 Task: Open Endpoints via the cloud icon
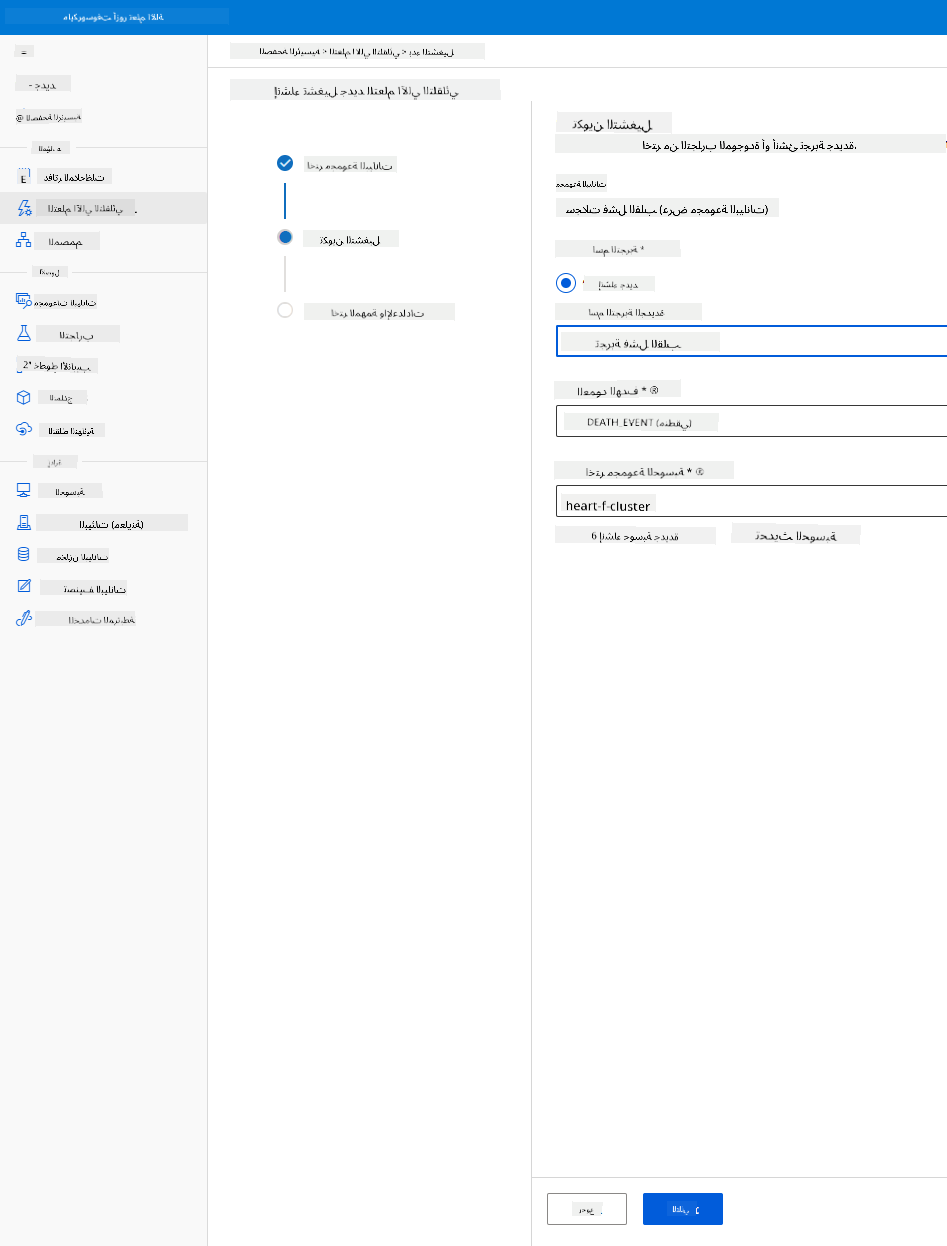(x=25, y=429)
